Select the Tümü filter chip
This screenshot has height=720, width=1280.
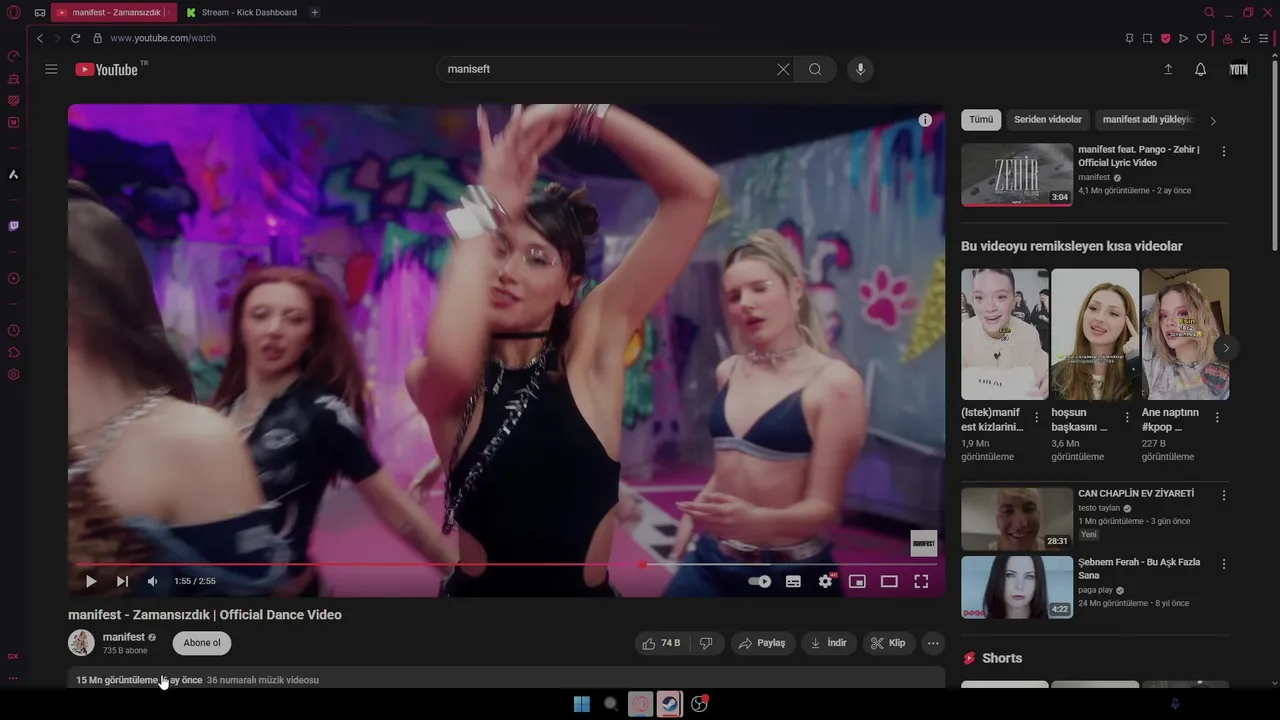[981, 120]
